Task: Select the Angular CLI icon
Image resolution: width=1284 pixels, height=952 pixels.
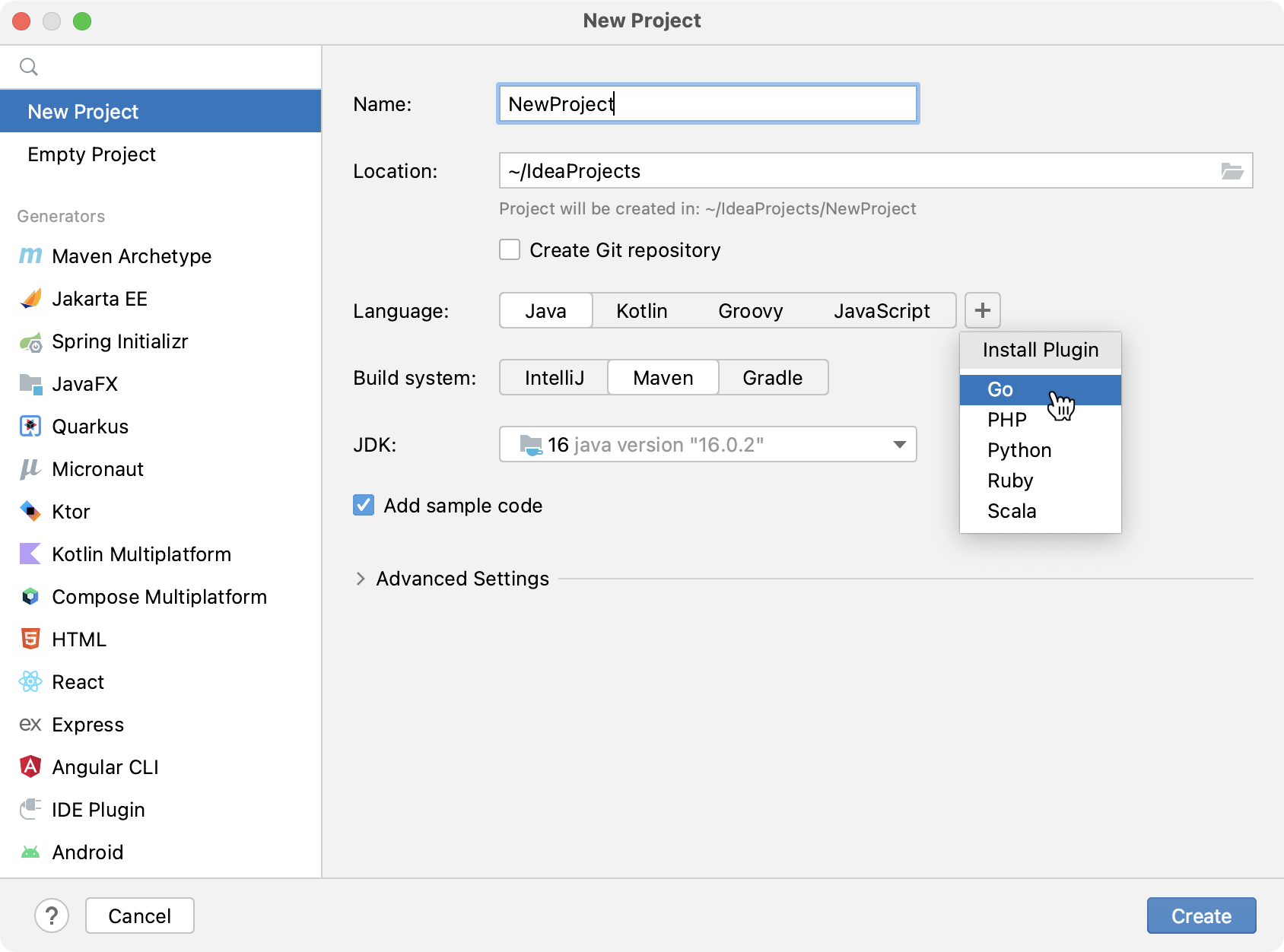Action: tap(30, 766)
